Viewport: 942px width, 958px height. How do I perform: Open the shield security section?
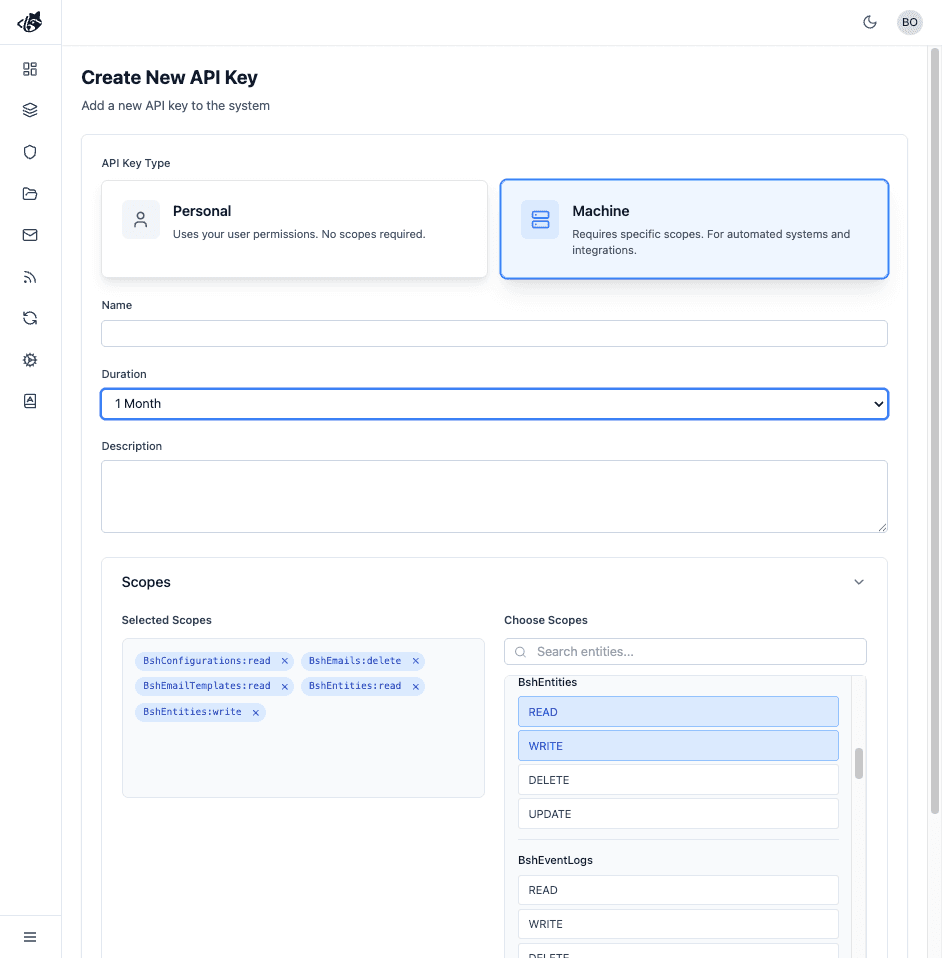click(30, 152)
